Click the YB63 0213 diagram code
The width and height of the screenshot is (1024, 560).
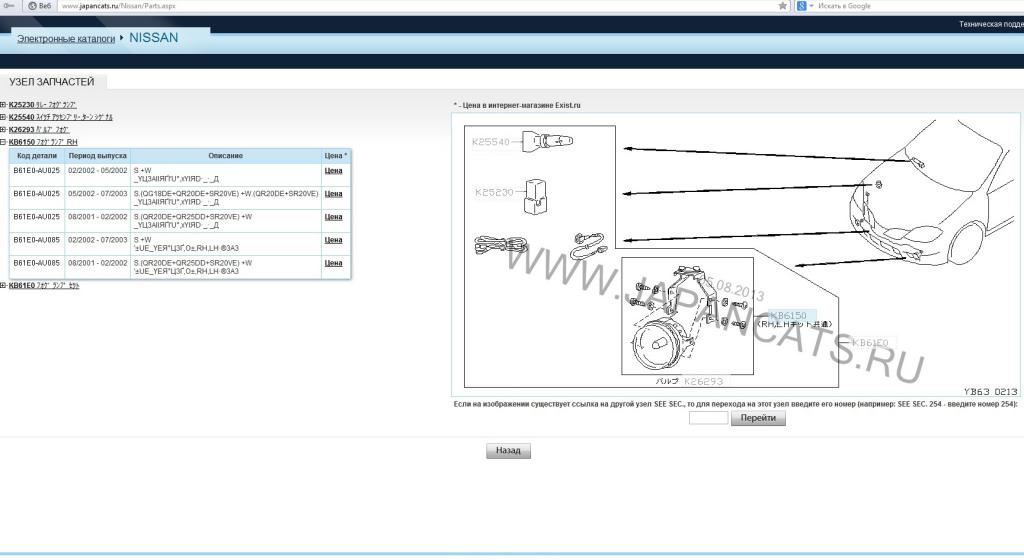tap(990, 392)
